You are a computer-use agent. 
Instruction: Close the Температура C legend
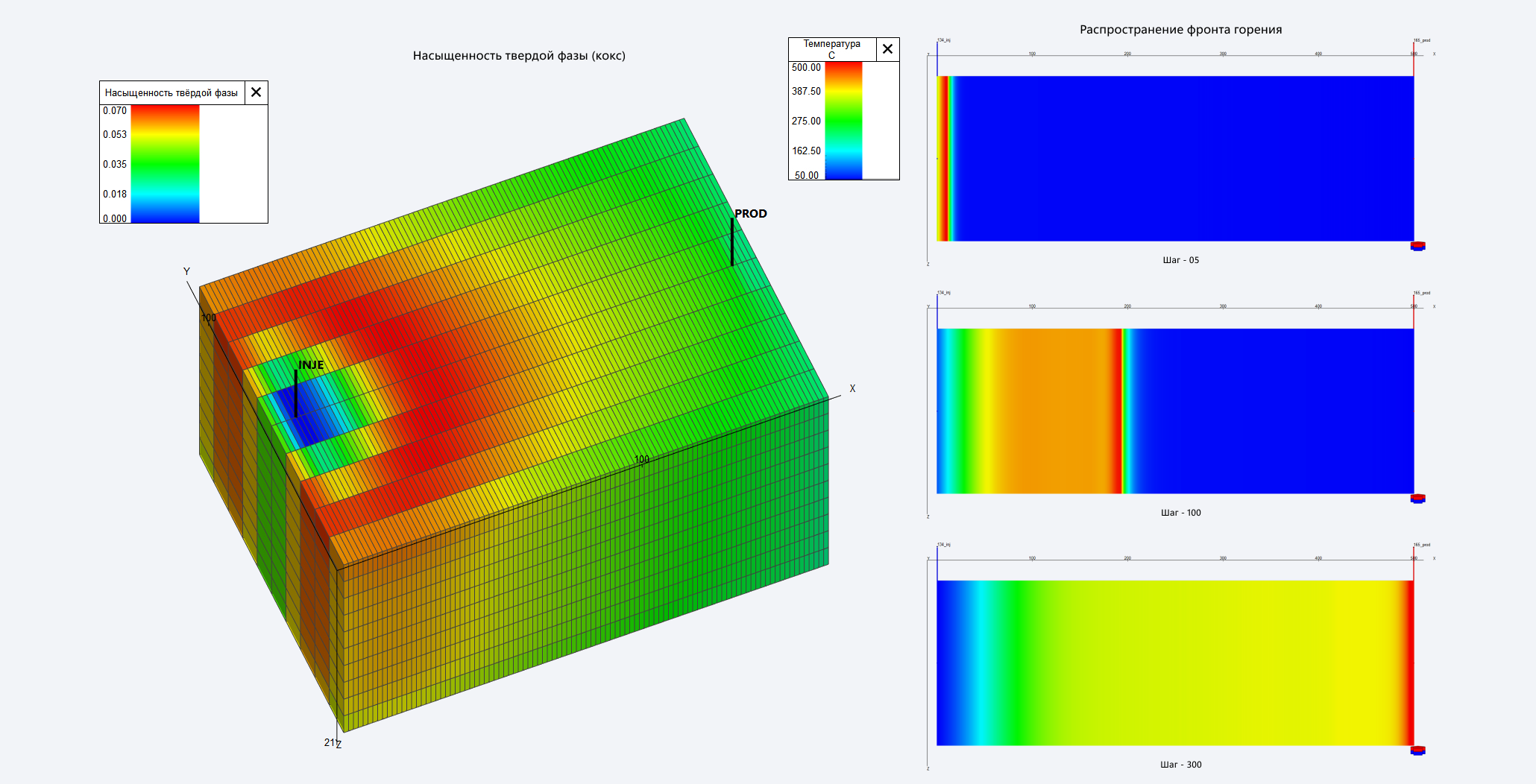point(887,49)
